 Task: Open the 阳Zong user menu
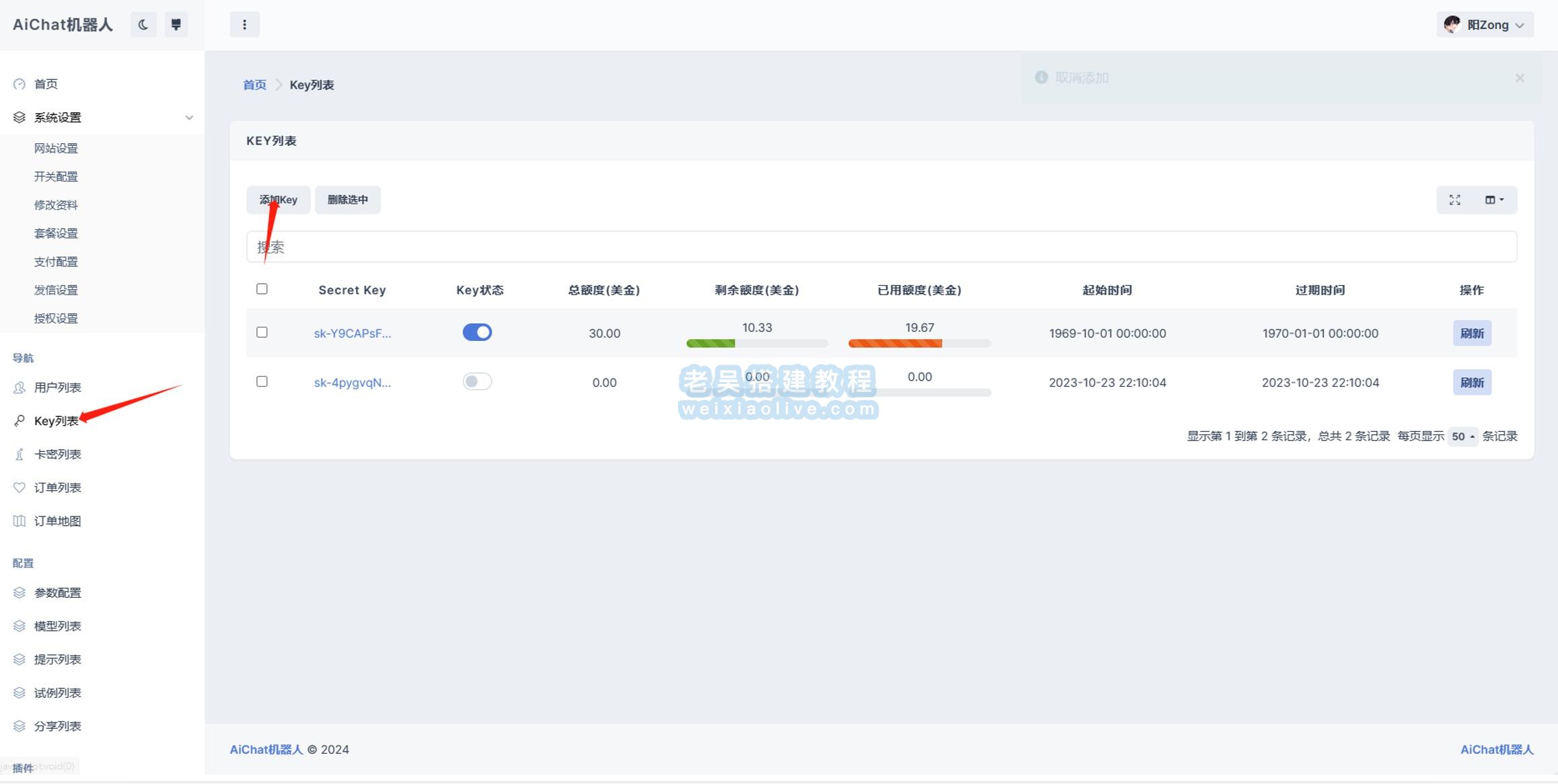click(1485, 25)
